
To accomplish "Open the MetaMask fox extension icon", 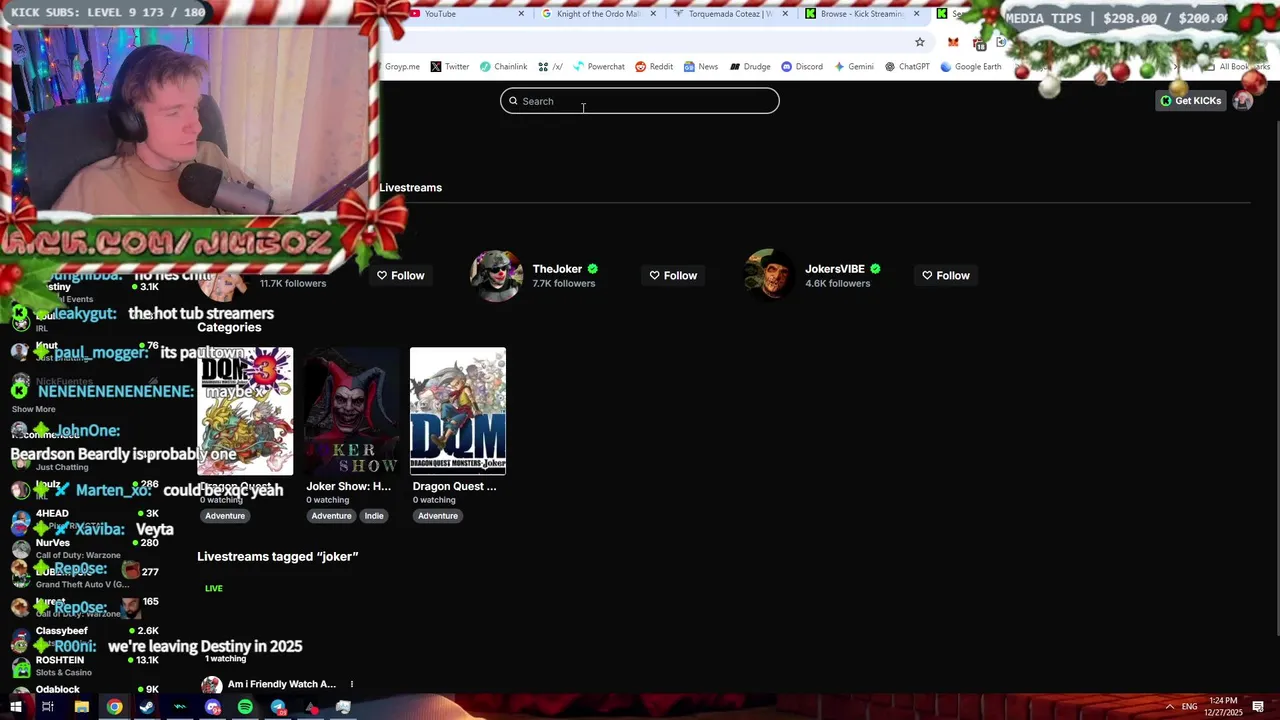I will pos(953,42).
